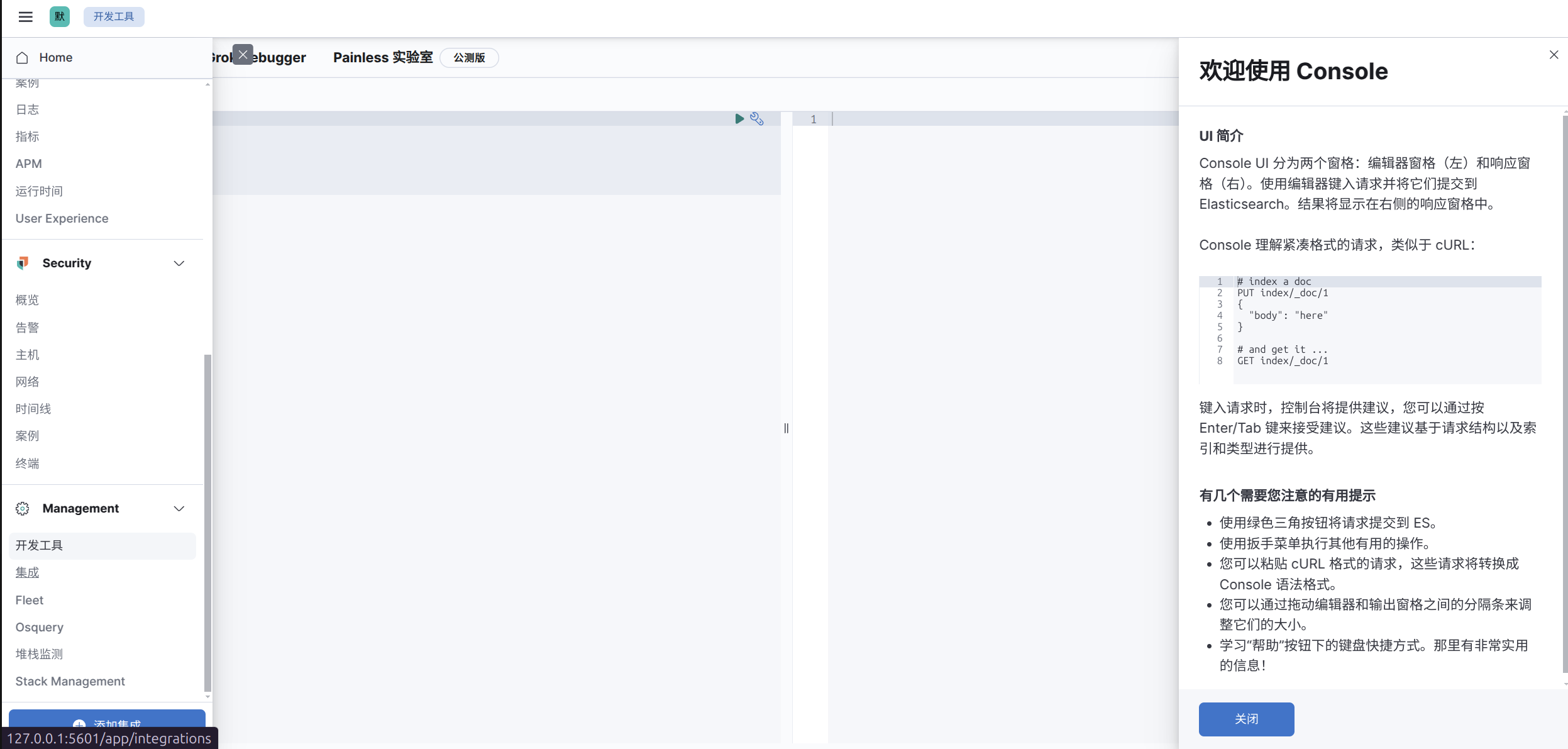1568x749 pixels.
Task: Click the UI 简介 heading
Action: [x=1221, y=136]
